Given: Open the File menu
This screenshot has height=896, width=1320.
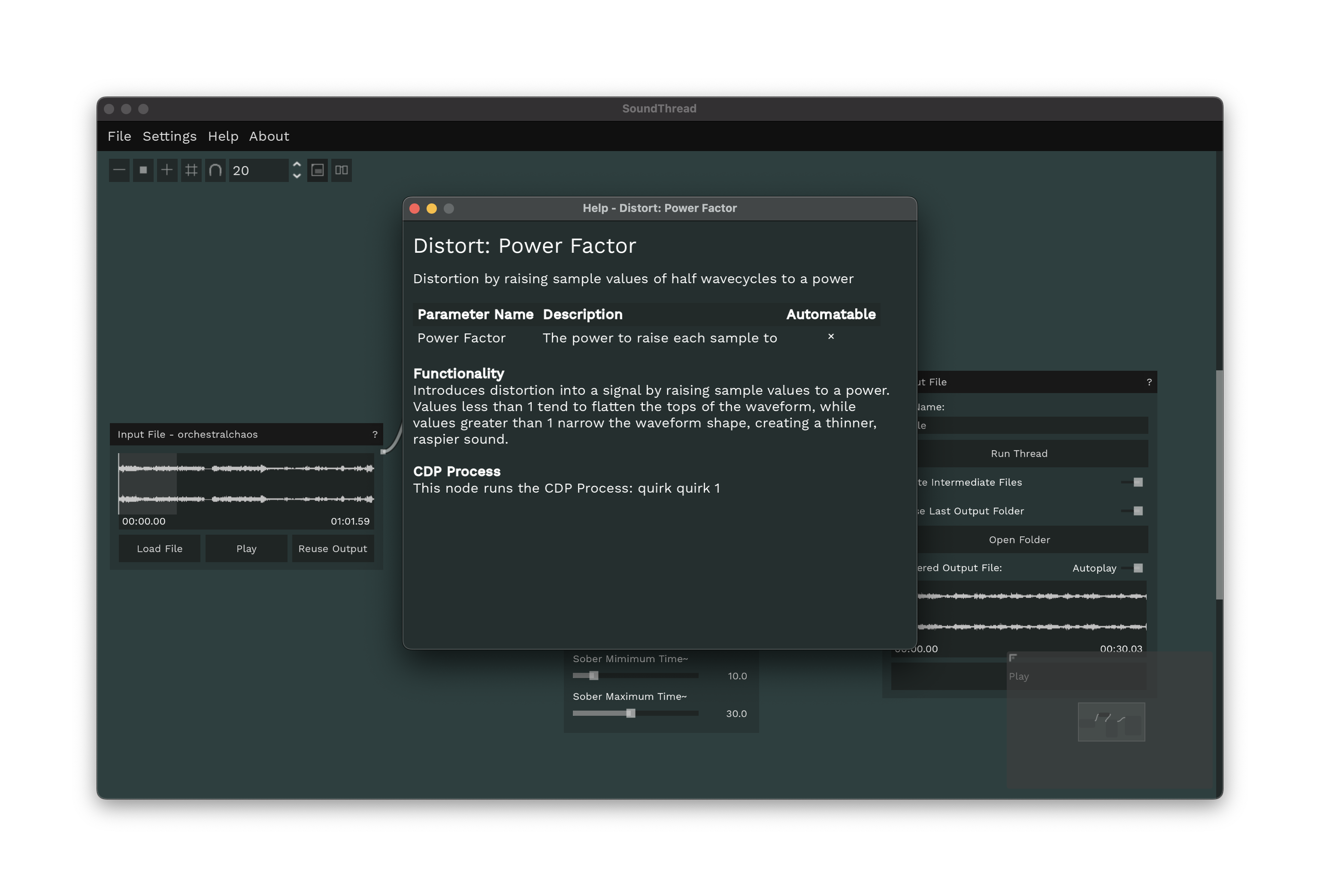Looking at the screenshot, I should pos(119,136).
